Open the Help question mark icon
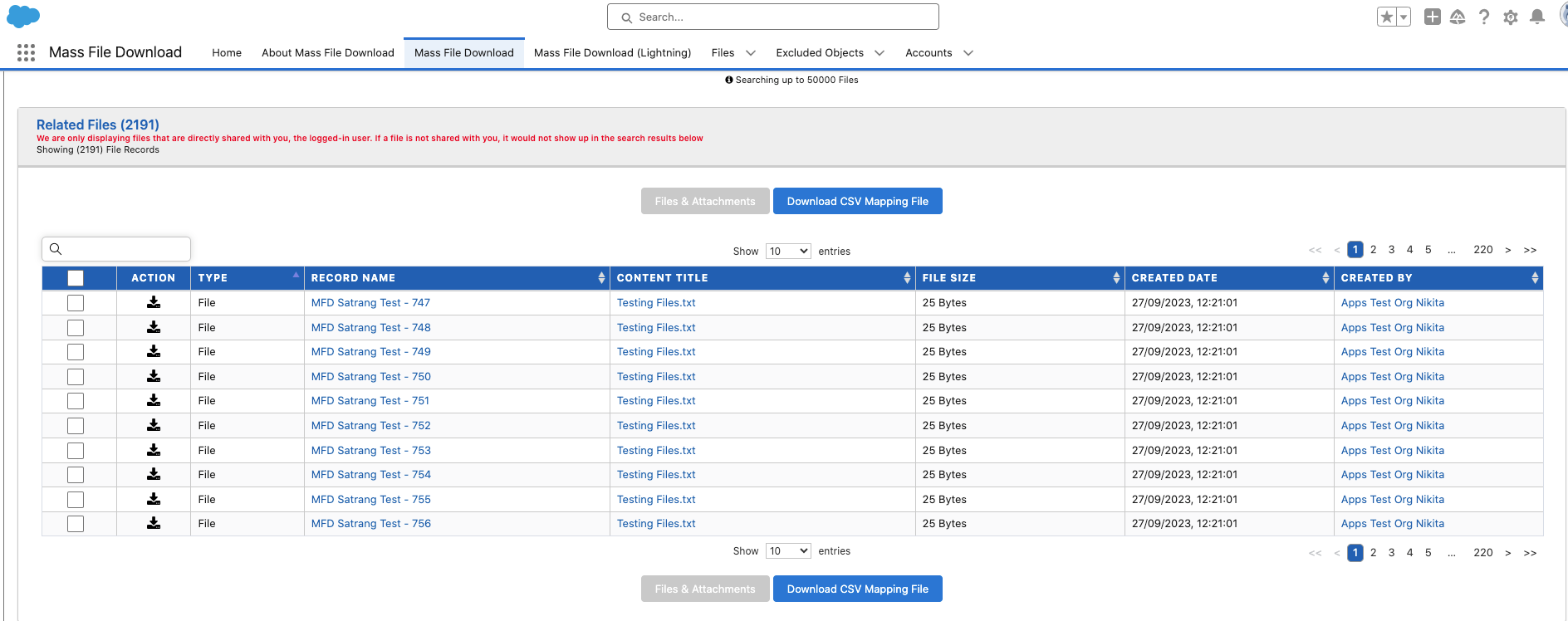The image size is (1568, 621). click(1484, 17)
